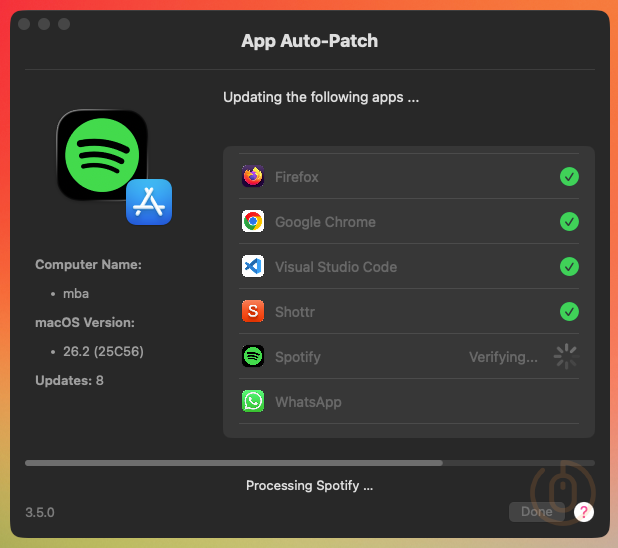Click the Spotify progress spinner
The width and height of the screenshot is (618, 548).
(566, 356)
